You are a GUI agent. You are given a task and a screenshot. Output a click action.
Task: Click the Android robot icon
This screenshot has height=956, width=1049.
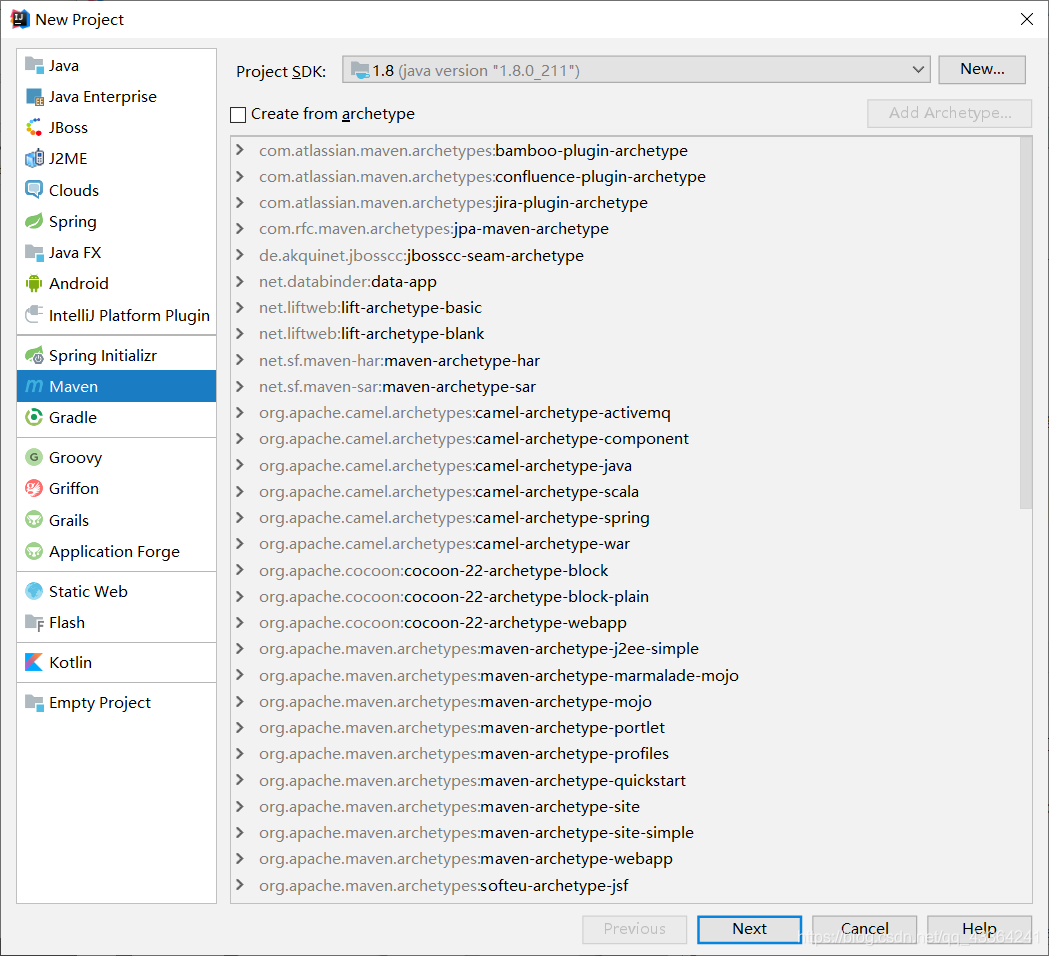(33, 284)
